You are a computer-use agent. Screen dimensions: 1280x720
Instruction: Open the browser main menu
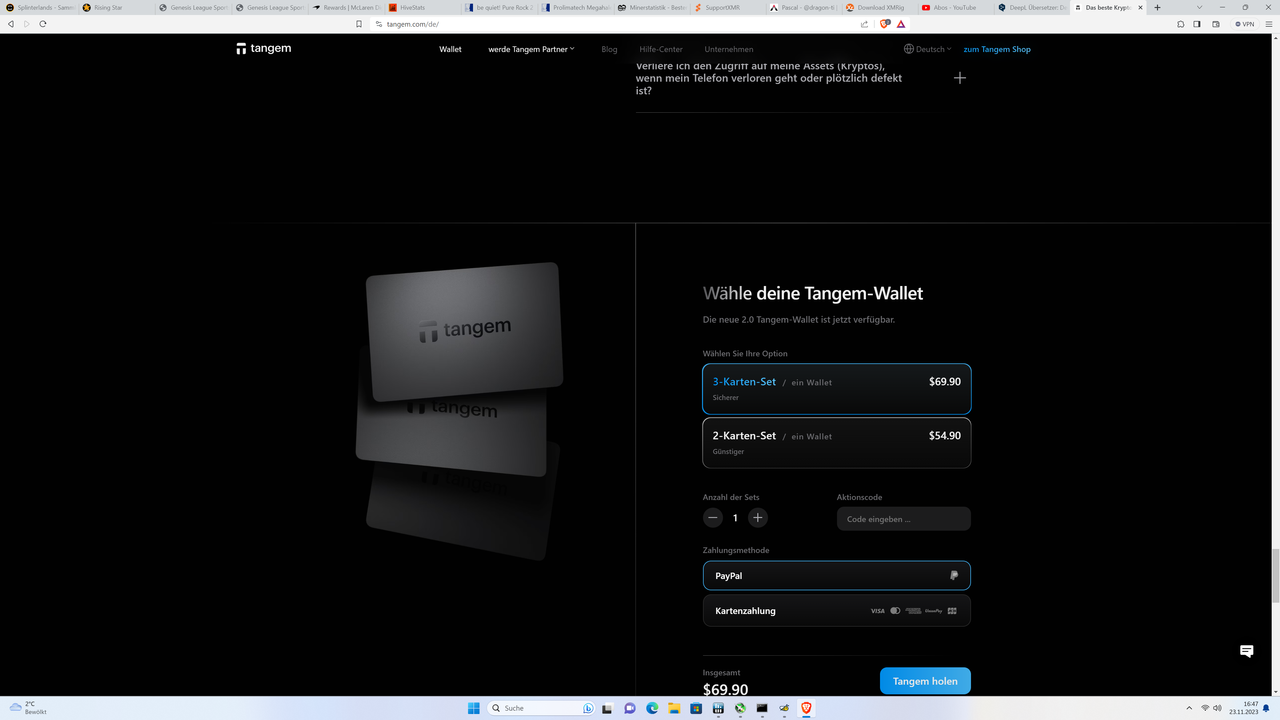(1268, 24)
